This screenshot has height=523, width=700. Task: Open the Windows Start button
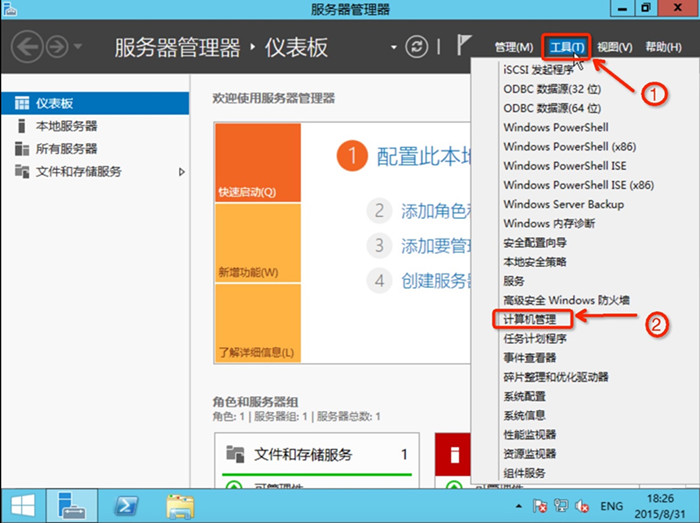[23, 506]
